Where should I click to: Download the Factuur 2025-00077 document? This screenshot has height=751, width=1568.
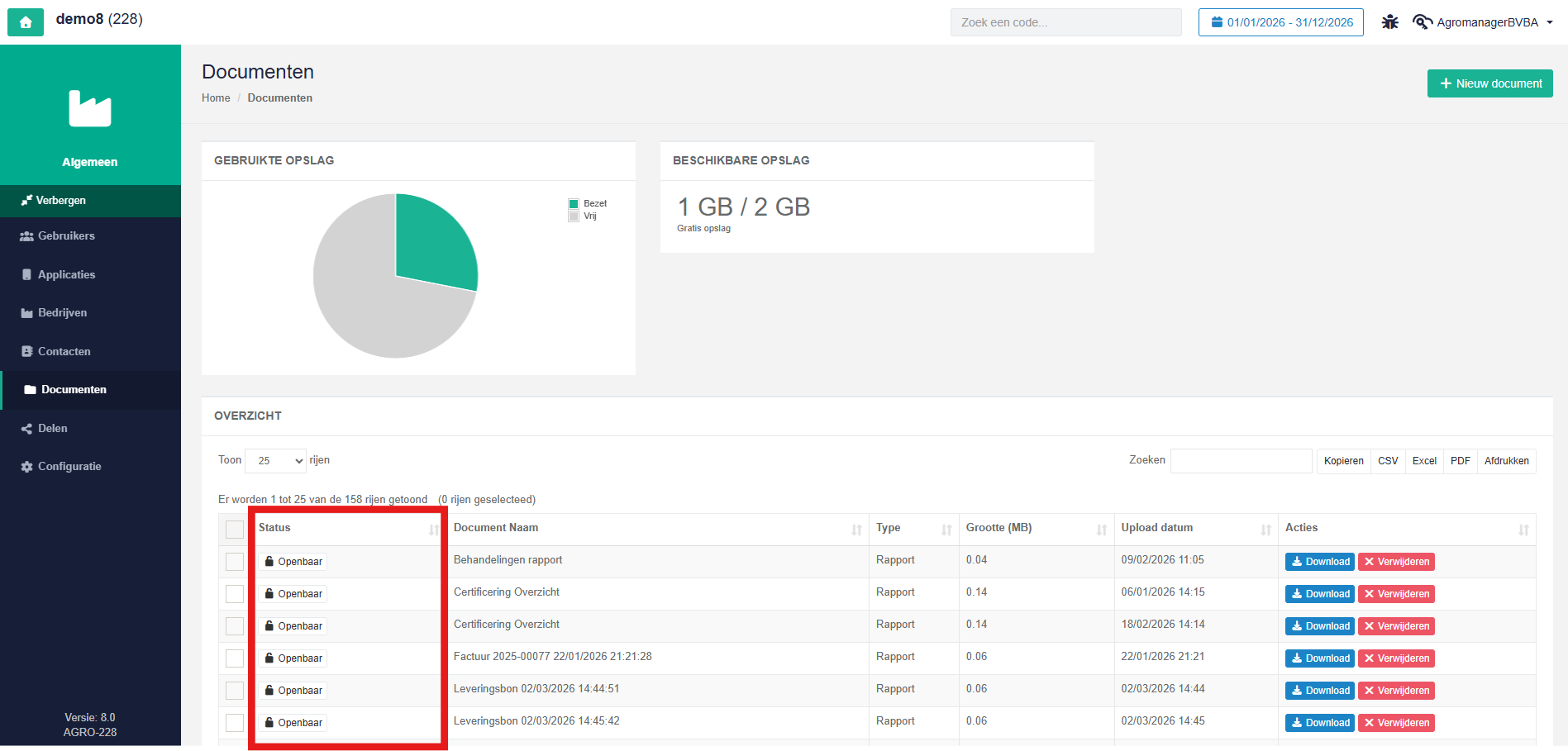coord(1320,658)
